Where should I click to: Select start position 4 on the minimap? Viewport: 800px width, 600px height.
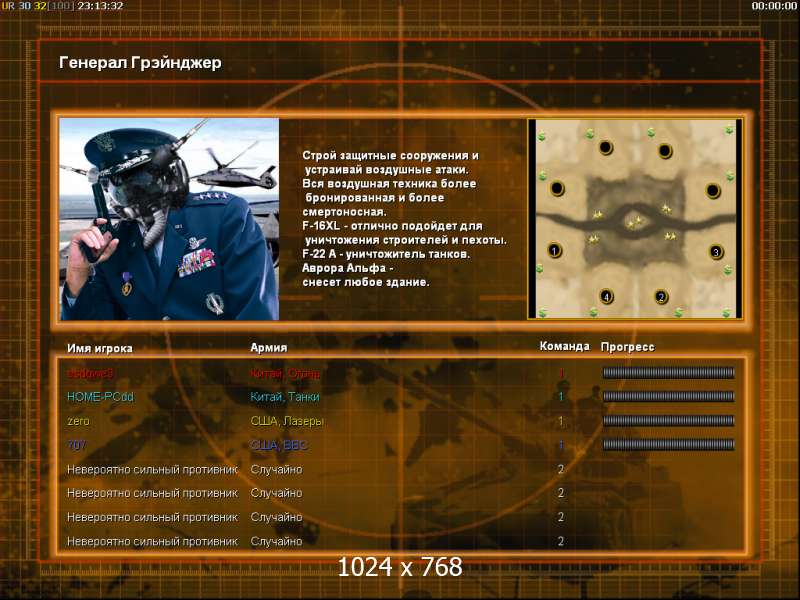pyautogui.click(x=606, y=296)
